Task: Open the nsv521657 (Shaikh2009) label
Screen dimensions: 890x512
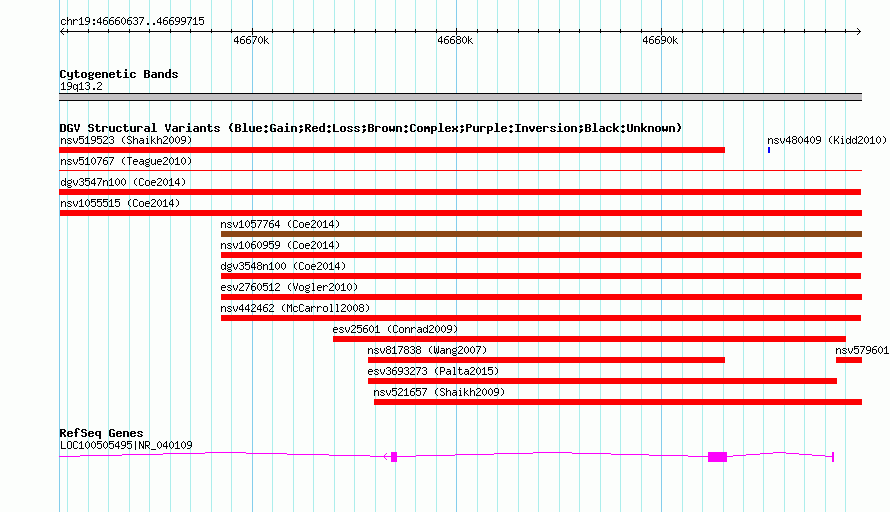Action: (x=439, y=392)
